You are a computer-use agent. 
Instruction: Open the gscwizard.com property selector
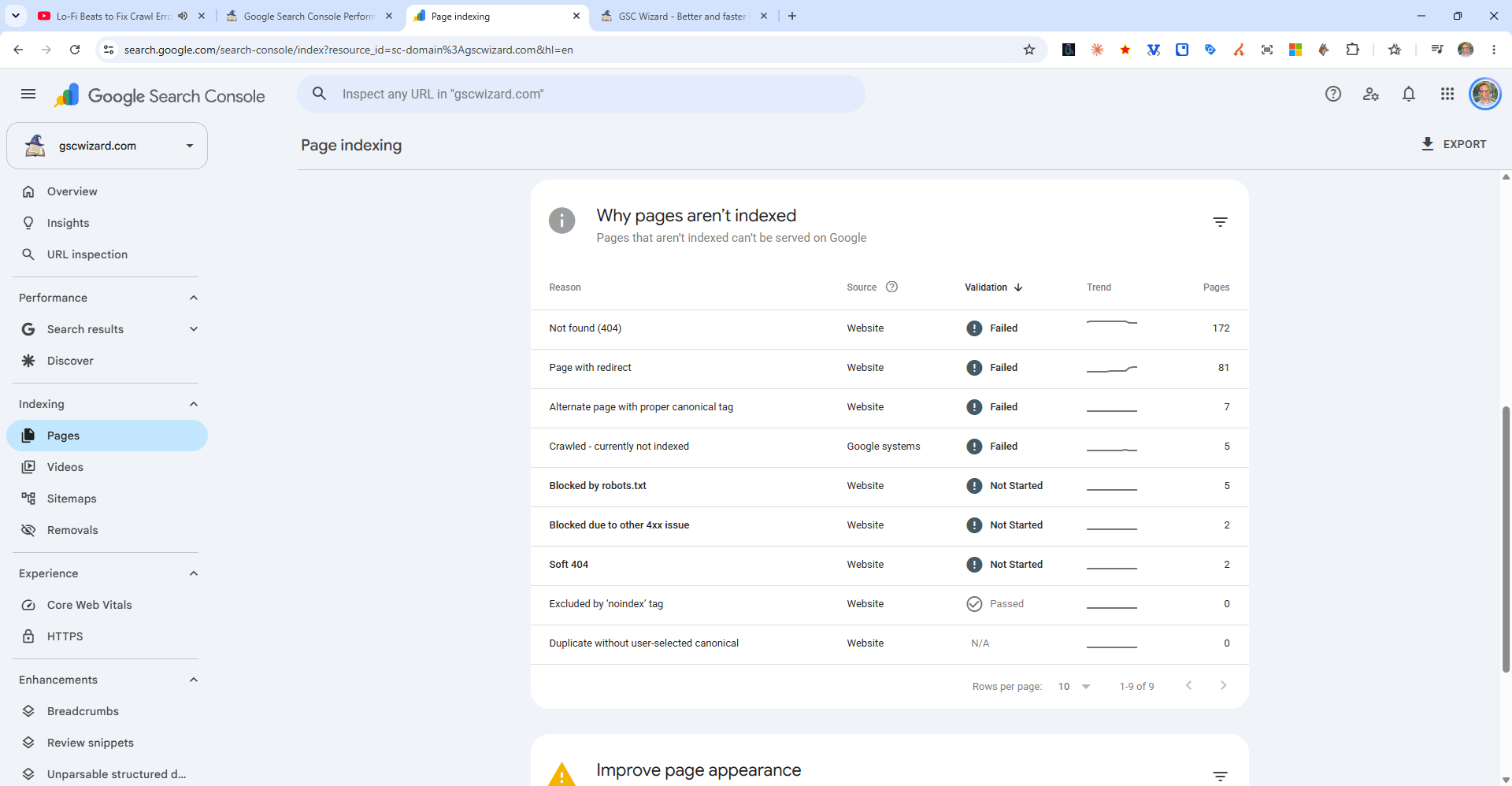coord(107,146)
